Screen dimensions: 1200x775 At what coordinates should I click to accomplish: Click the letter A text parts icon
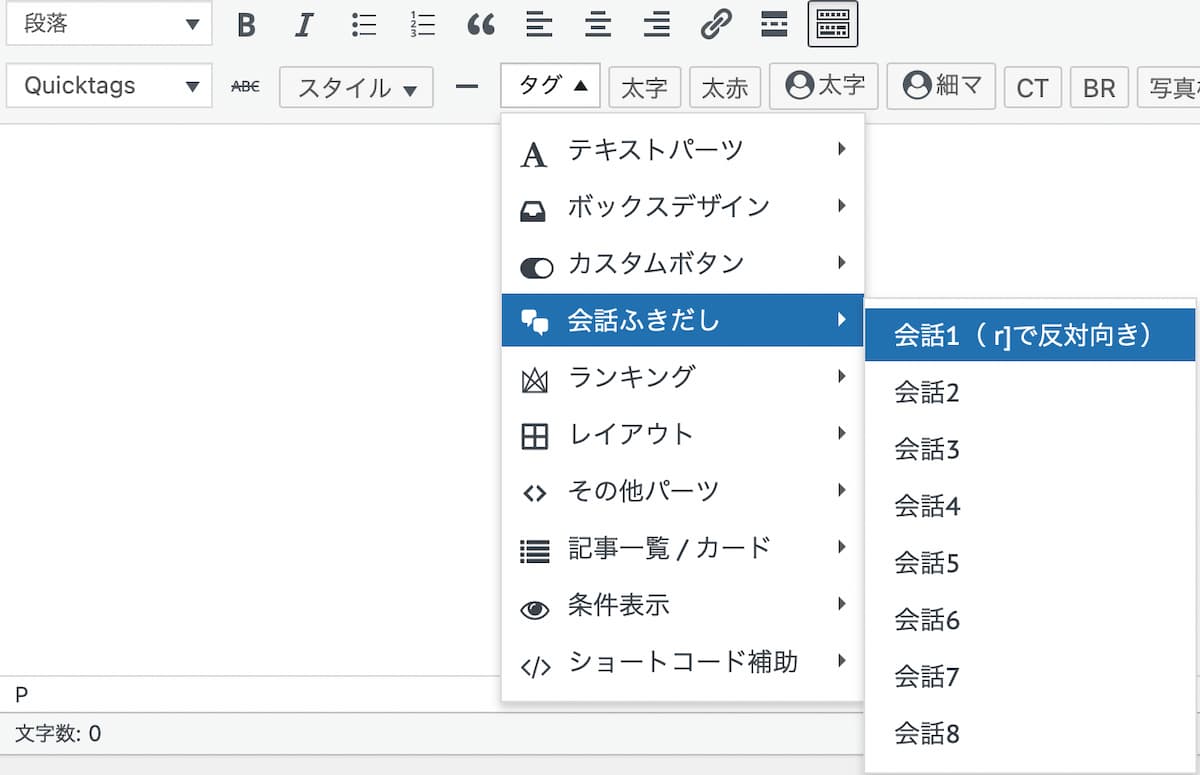[x=535, y=154]
